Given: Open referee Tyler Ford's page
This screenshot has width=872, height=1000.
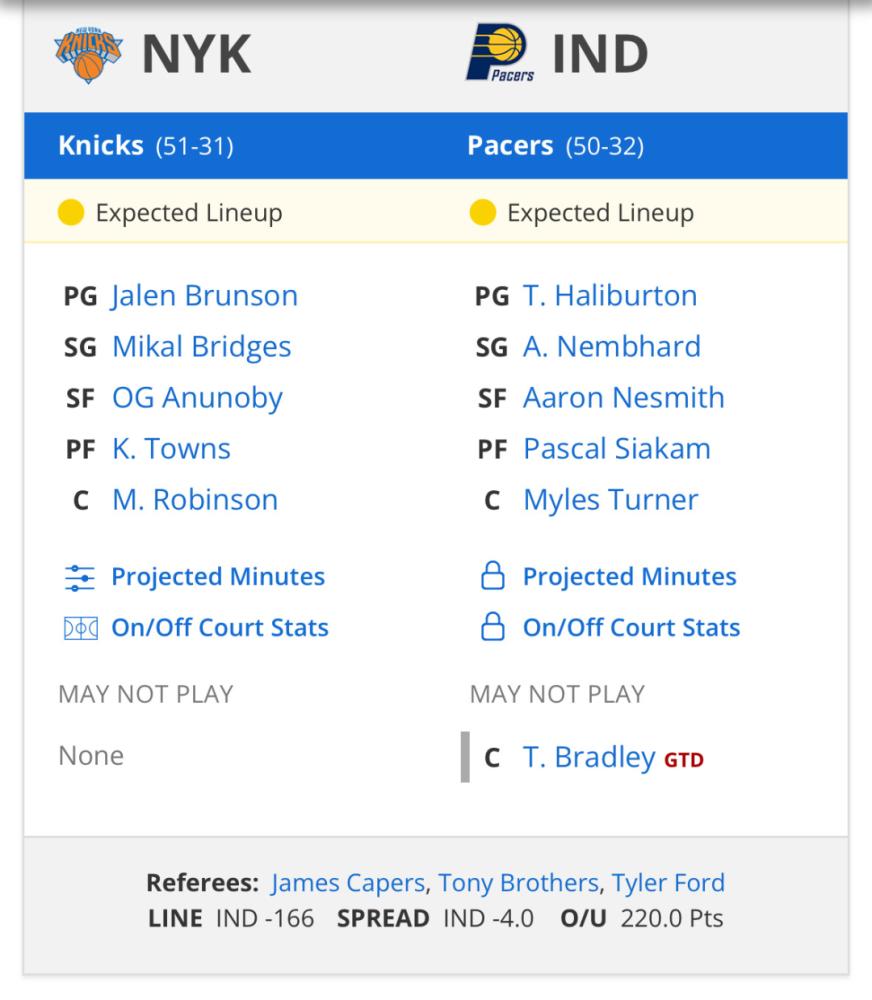Looking at the screenshot, I should coord(668,883).
